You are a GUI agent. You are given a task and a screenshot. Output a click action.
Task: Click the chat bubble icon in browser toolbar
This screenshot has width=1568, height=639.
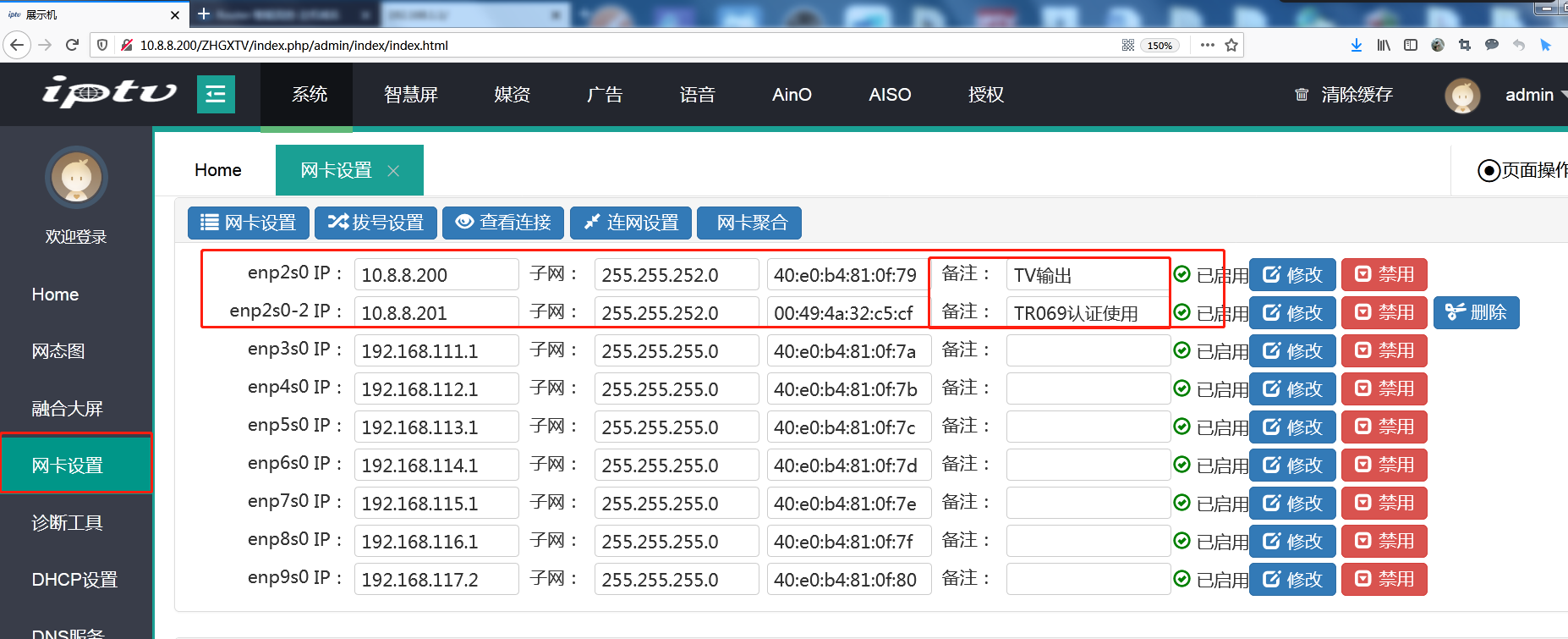[1492, 46]
